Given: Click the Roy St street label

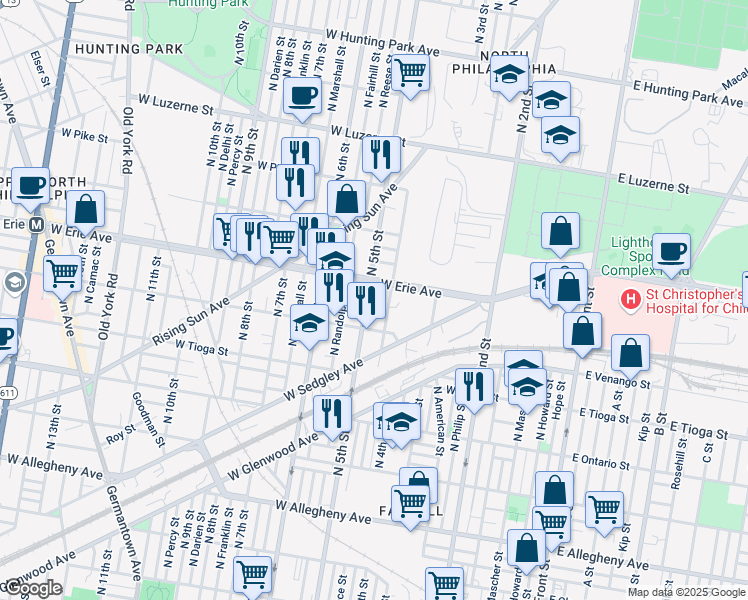Looking at the screenshot, I should [x=120, y=434].
